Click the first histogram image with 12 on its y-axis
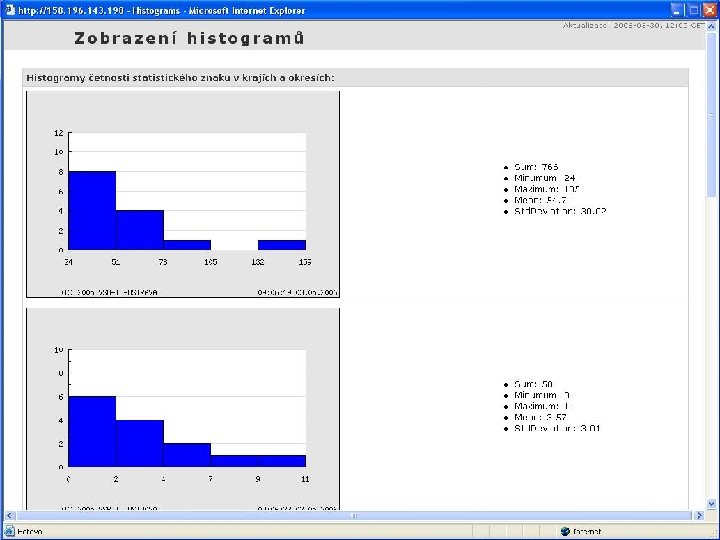 point(183,194)
